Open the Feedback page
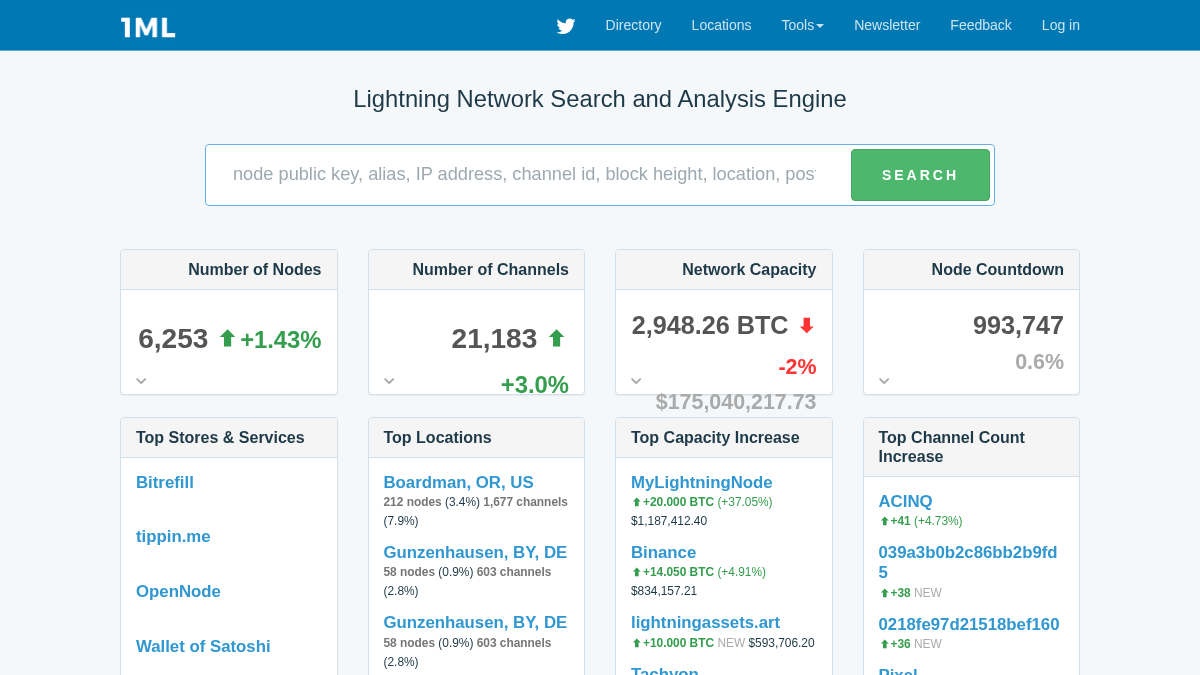 [x=981, y=25]
